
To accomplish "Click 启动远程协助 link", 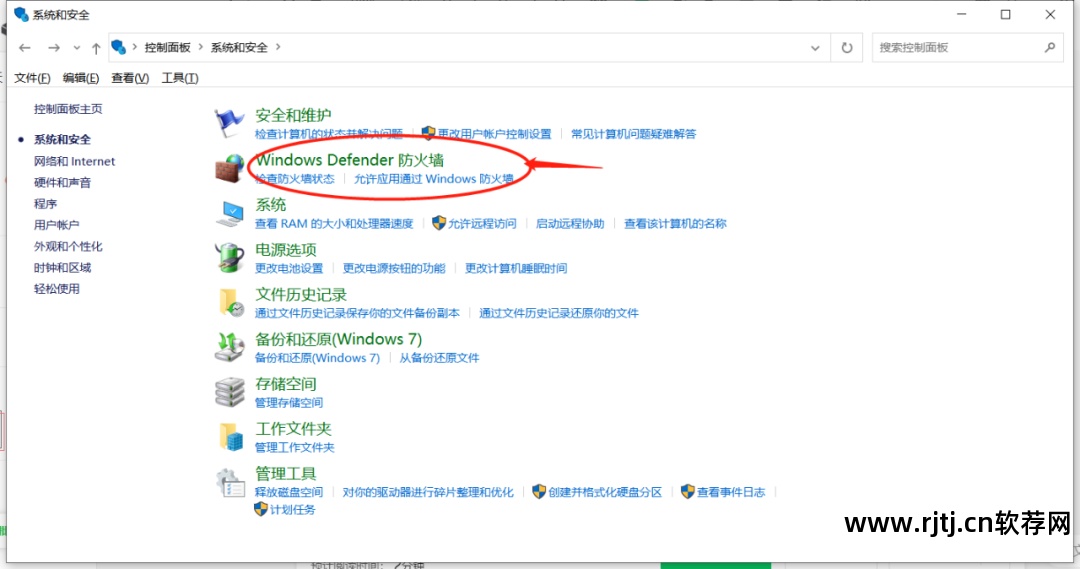I will pos(570,223).
